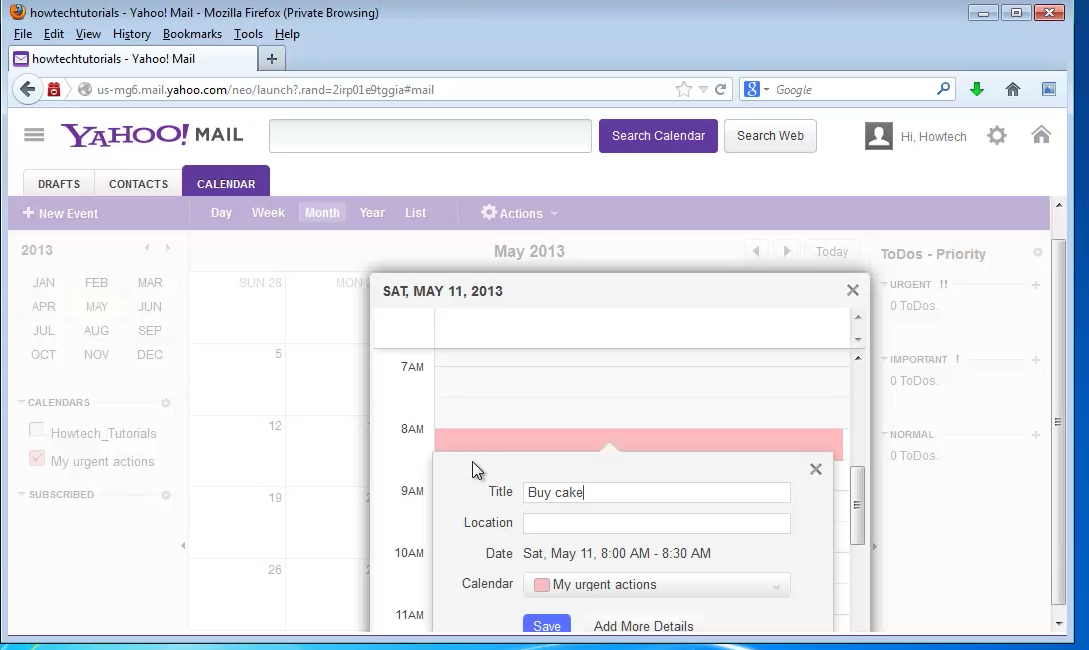
Task: Select the Calendar tab
Action: click(226, 182)
